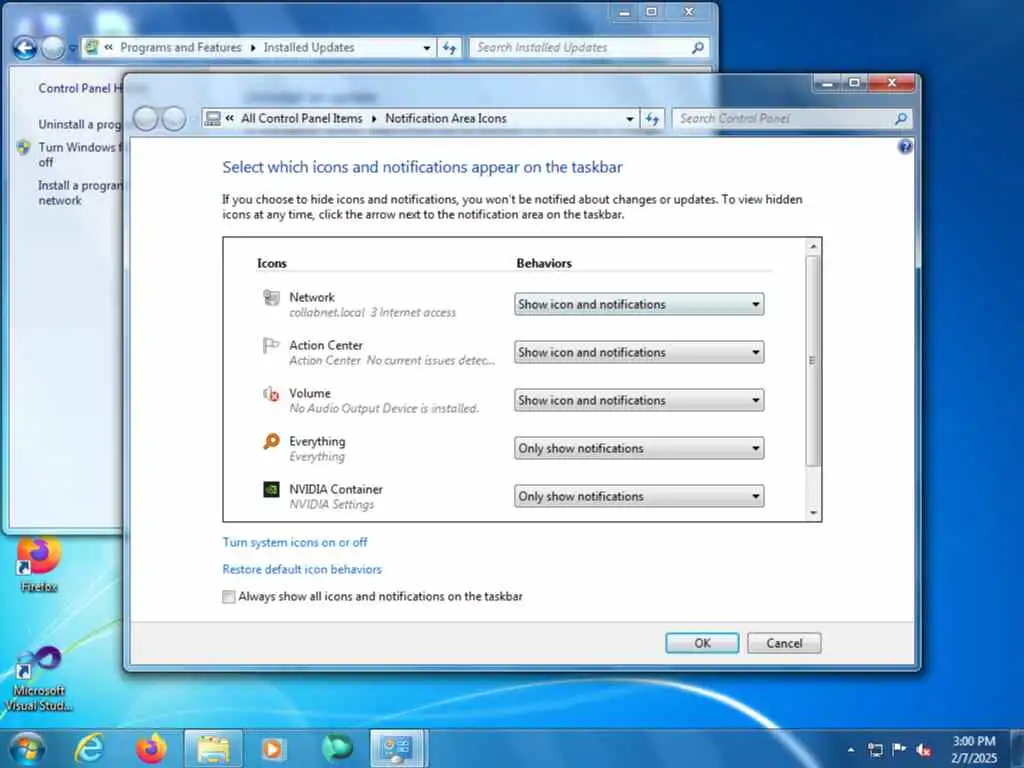The width and height of the screenshot is (1024, 768).
Task: Open Windows Explorer folder on taskbar
Action: point(214,748)
